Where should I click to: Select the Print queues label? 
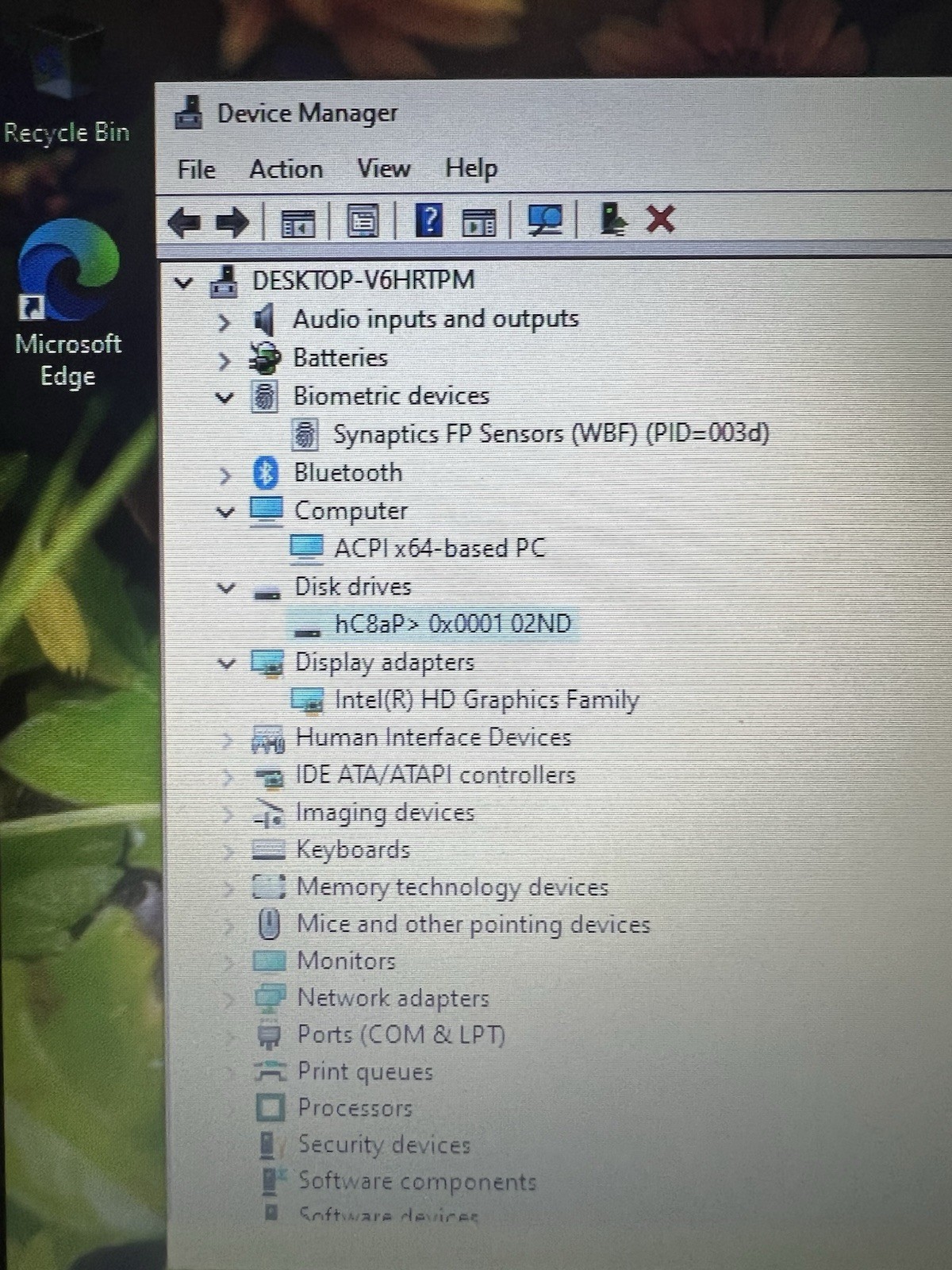pos(366,1072)
